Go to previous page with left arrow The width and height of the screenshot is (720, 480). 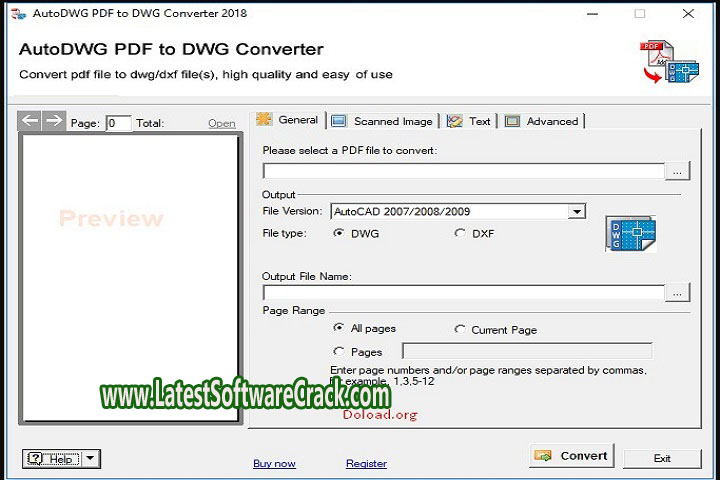[30, 121]
